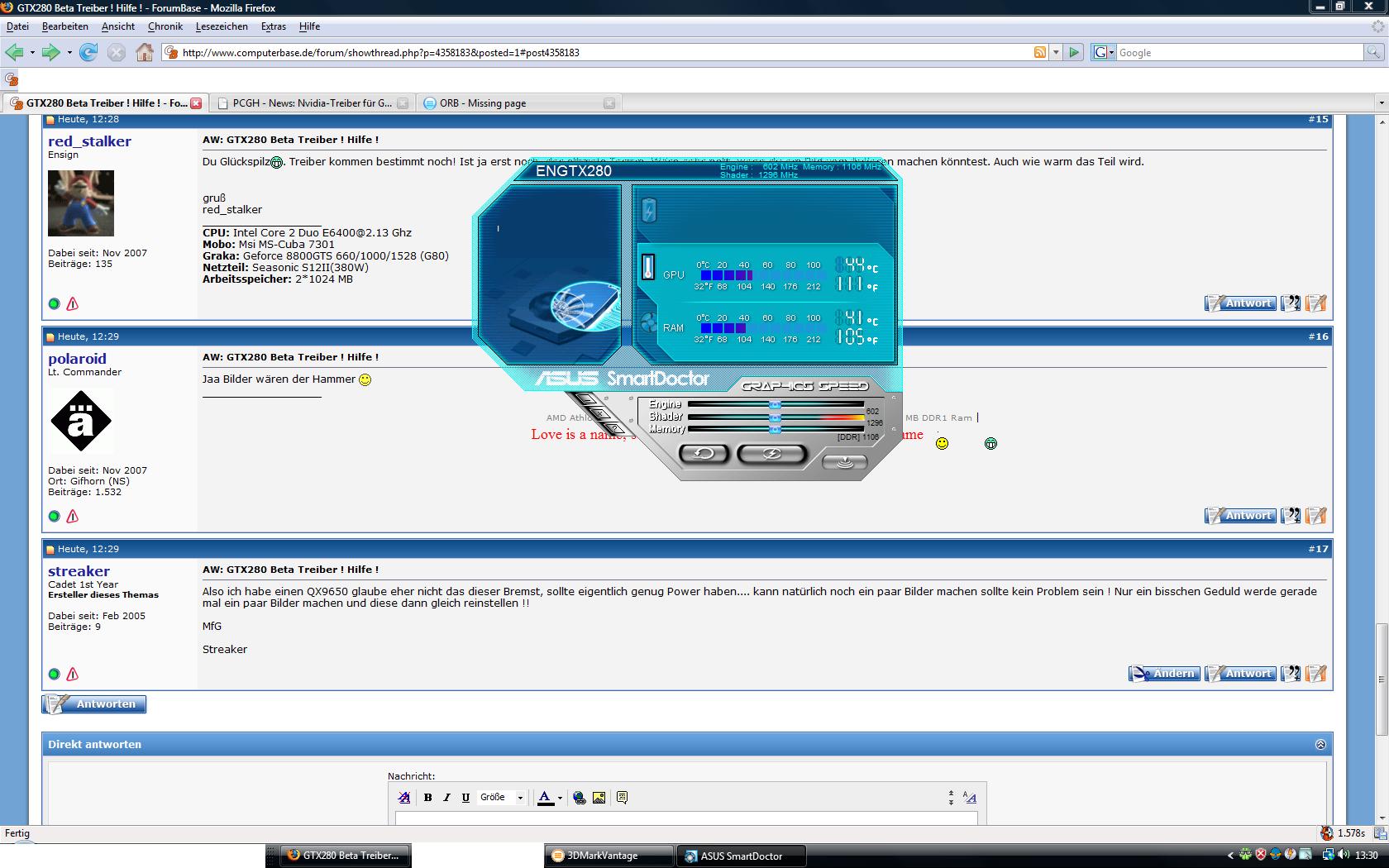Click quick reply icon on red_stalker's post
Viewport: 1389px width, 868px height.
pos(1316,303)
